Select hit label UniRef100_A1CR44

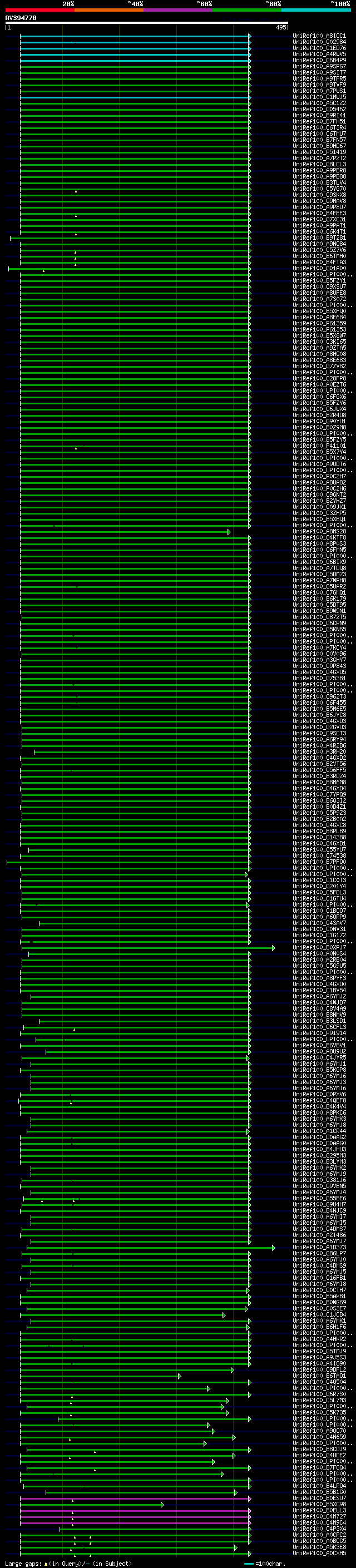(319, 1131)
